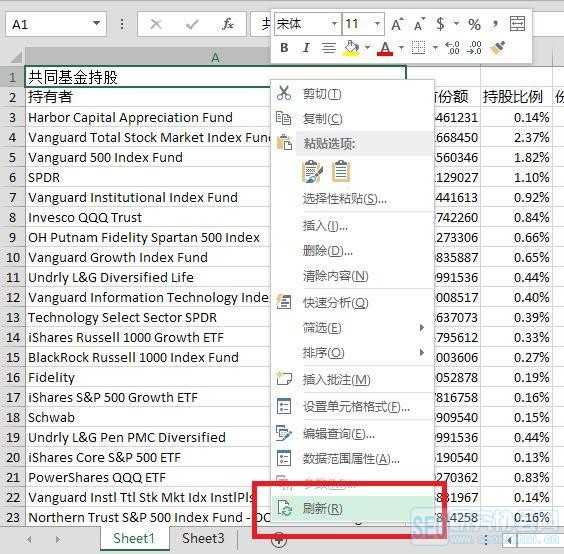564x554 pixels.
Task: Choose the plain paste clipboard icon
Action: tap(341, 171)
